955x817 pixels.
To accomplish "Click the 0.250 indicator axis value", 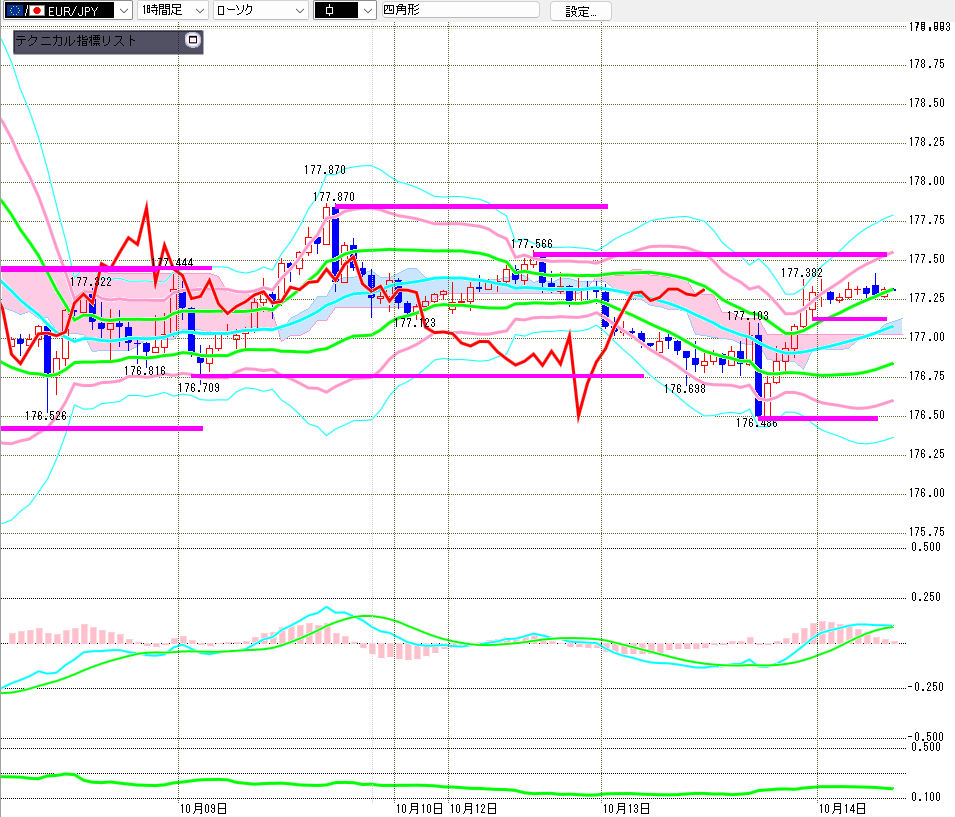I will tap(926, 597).
